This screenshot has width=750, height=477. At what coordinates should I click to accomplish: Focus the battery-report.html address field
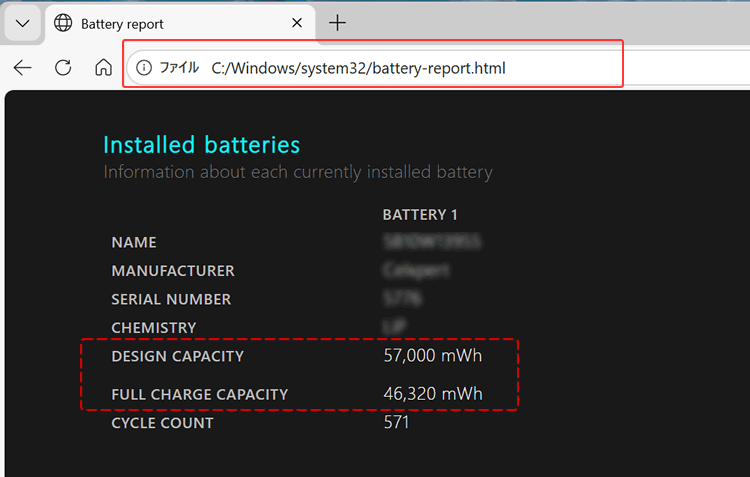358,68
